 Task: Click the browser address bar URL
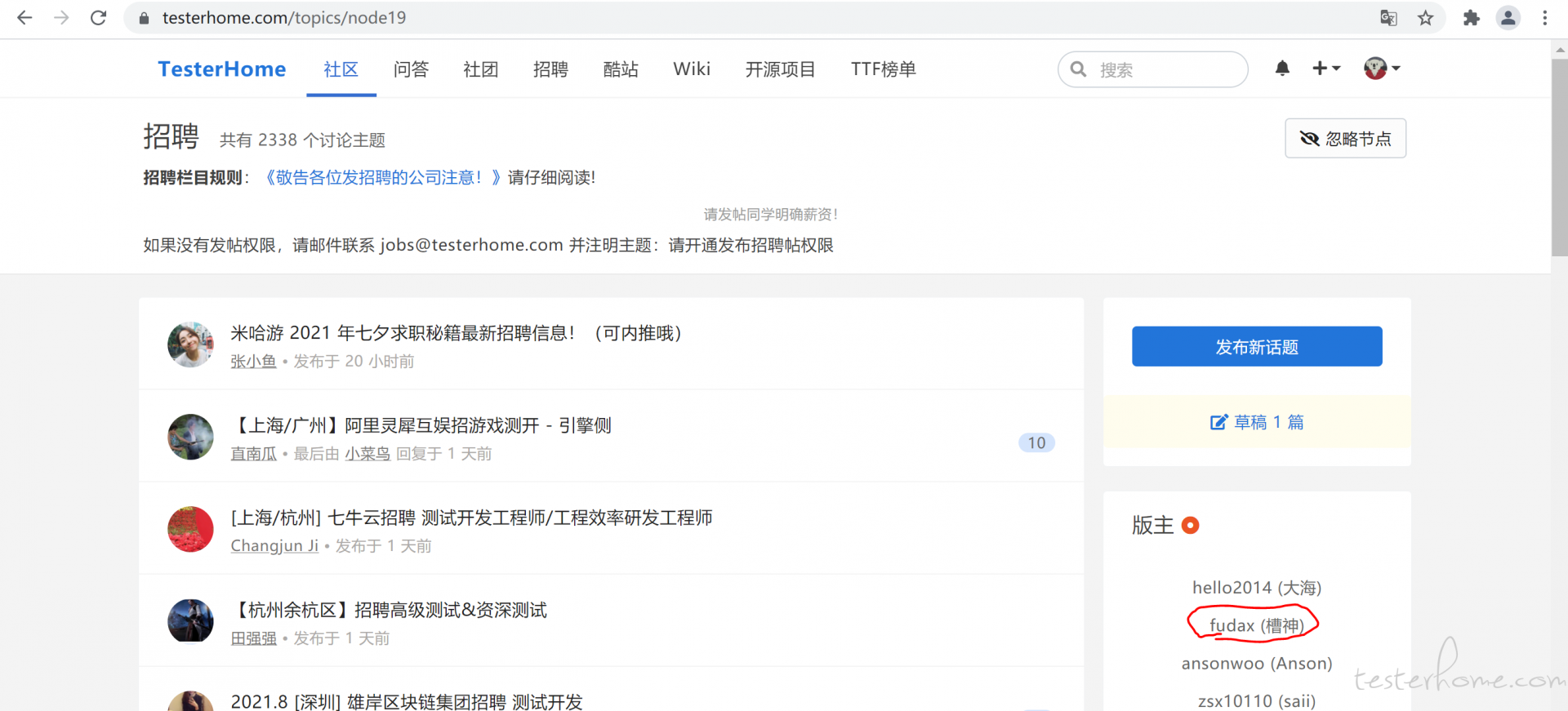tap(284, 18)
